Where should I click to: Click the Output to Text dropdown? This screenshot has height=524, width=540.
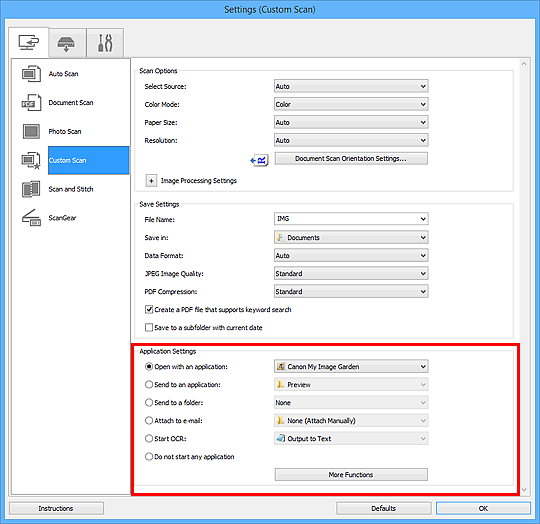(x=351, y=439)
